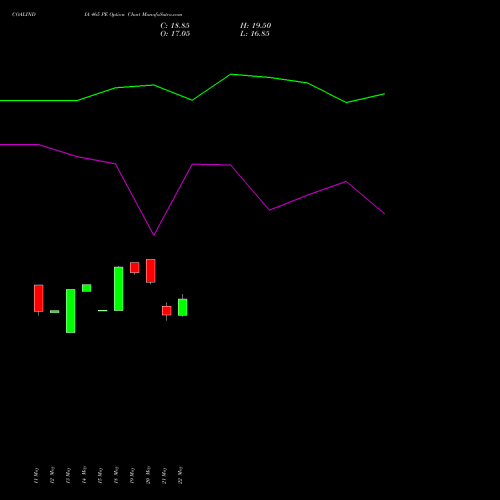Click the purple line's lowest dip
This screenshot has height=500, width=500.
(154, 235)
